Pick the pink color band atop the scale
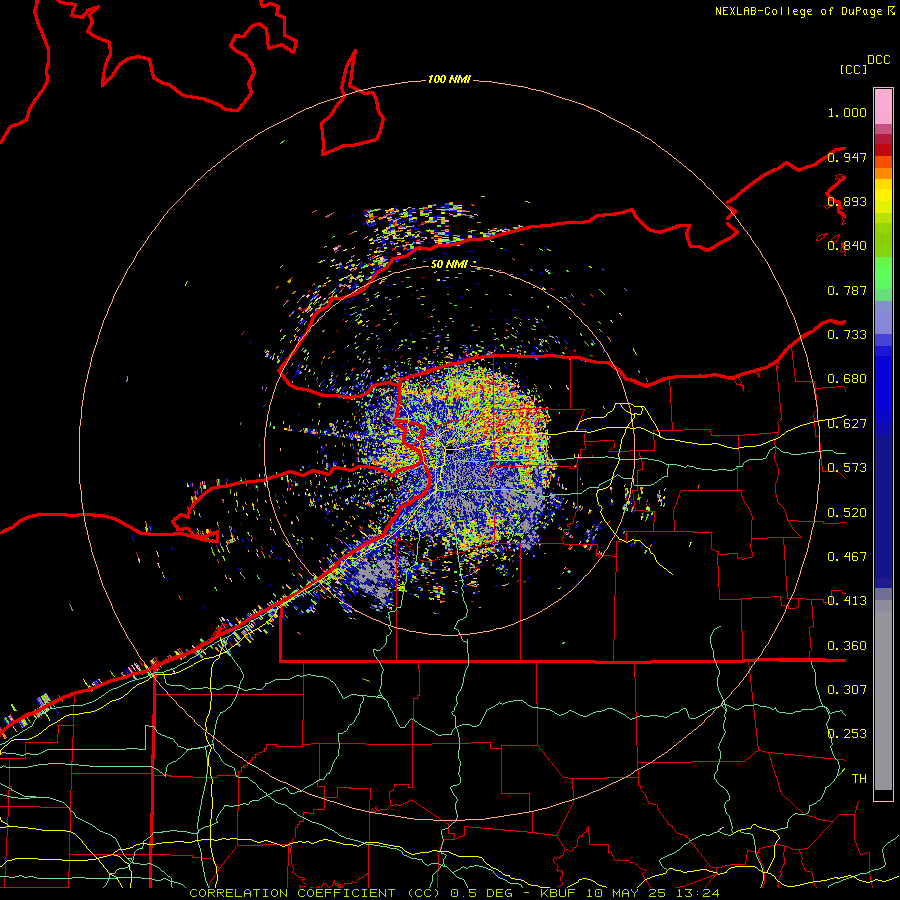Viewport: 900px width, 900px height. pos(883,107)
